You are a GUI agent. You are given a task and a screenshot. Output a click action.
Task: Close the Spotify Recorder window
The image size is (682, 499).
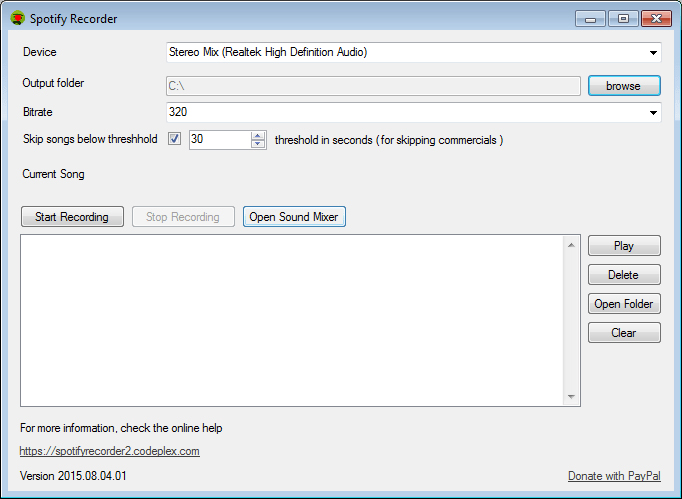click(x=656, y=19)
